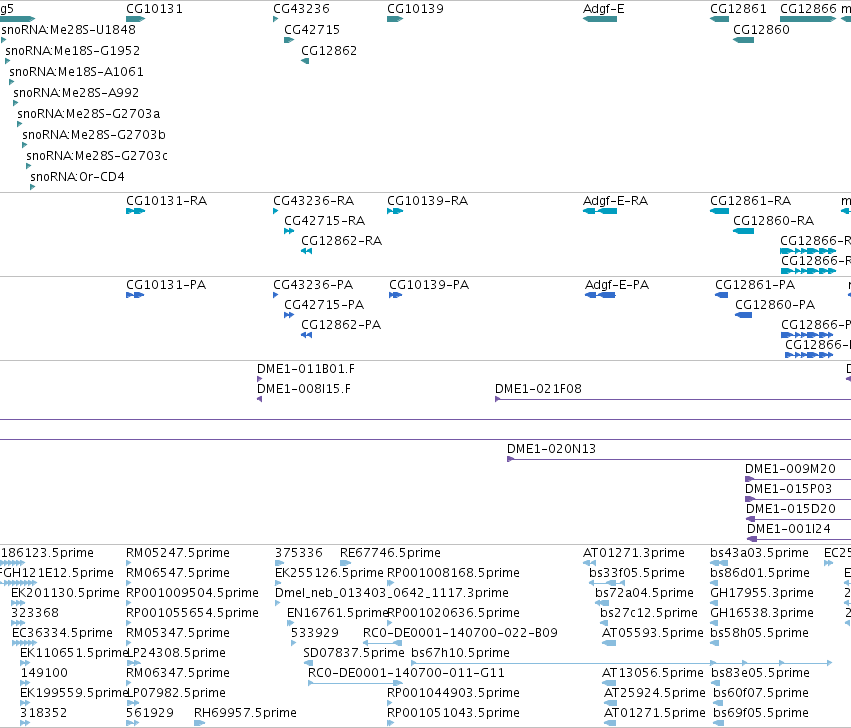Select the CG43236 gene label
851x728 pixels.
tap(301, 9)
